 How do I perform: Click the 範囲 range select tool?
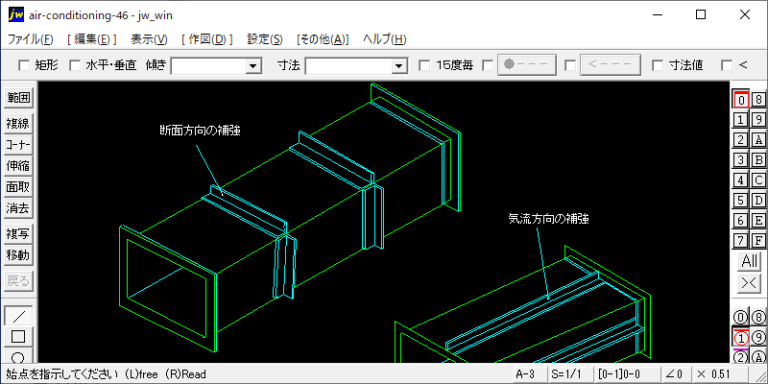pos(18,98)
